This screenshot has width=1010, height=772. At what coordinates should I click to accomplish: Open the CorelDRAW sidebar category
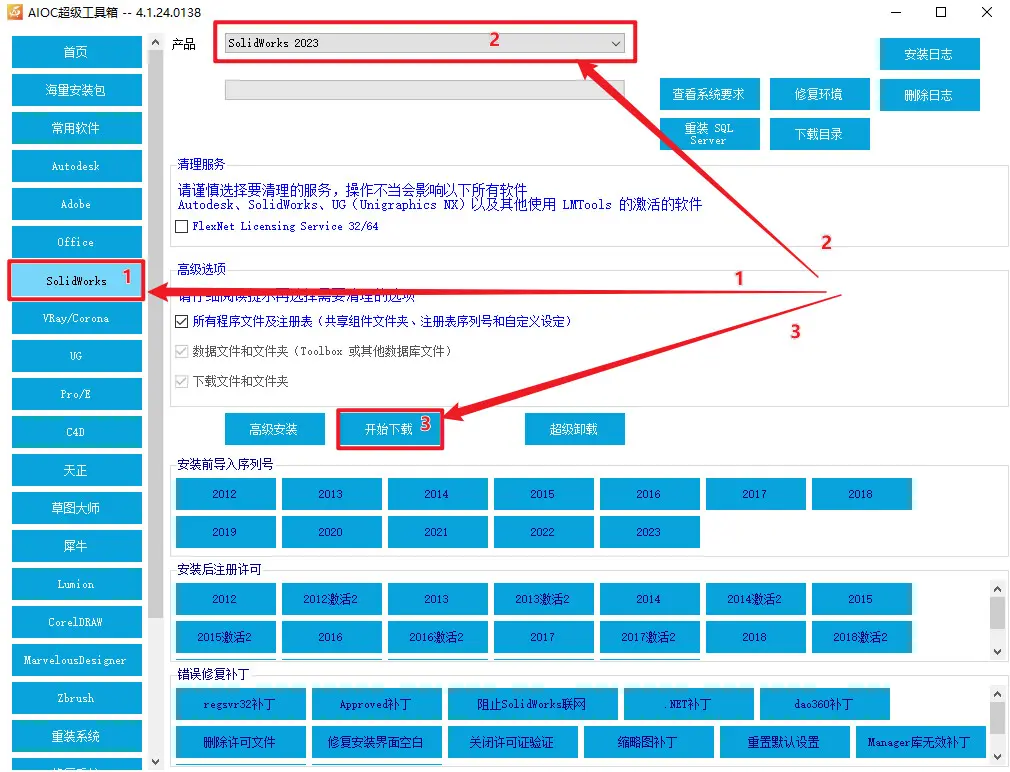(77, 622)
